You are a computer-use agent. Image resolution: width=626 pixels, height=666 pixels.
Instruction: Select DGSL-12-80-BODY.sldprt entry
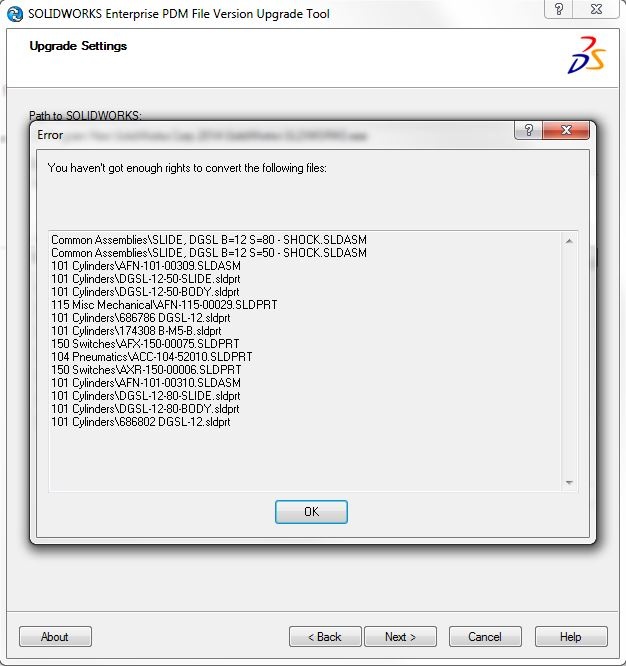tap(145, 409)
